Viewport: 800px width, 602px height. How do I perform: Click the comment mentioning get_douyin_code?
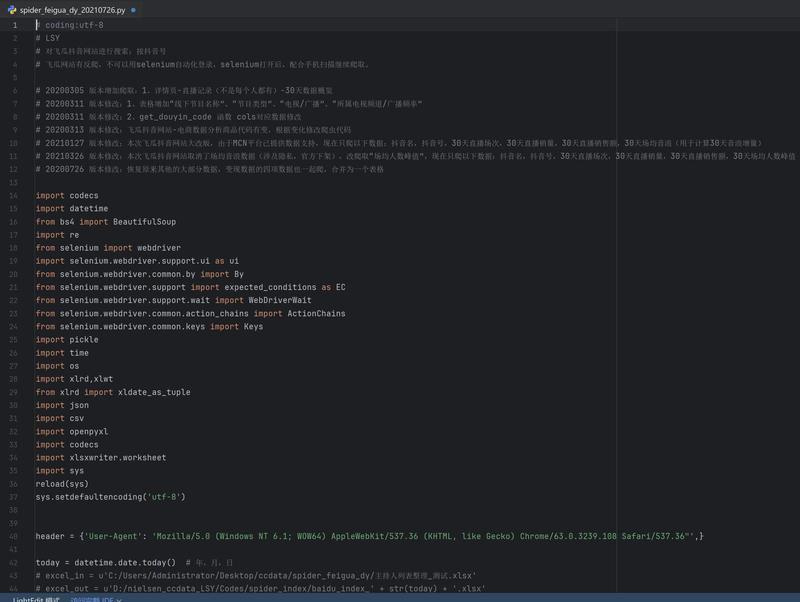click(168, 117)
